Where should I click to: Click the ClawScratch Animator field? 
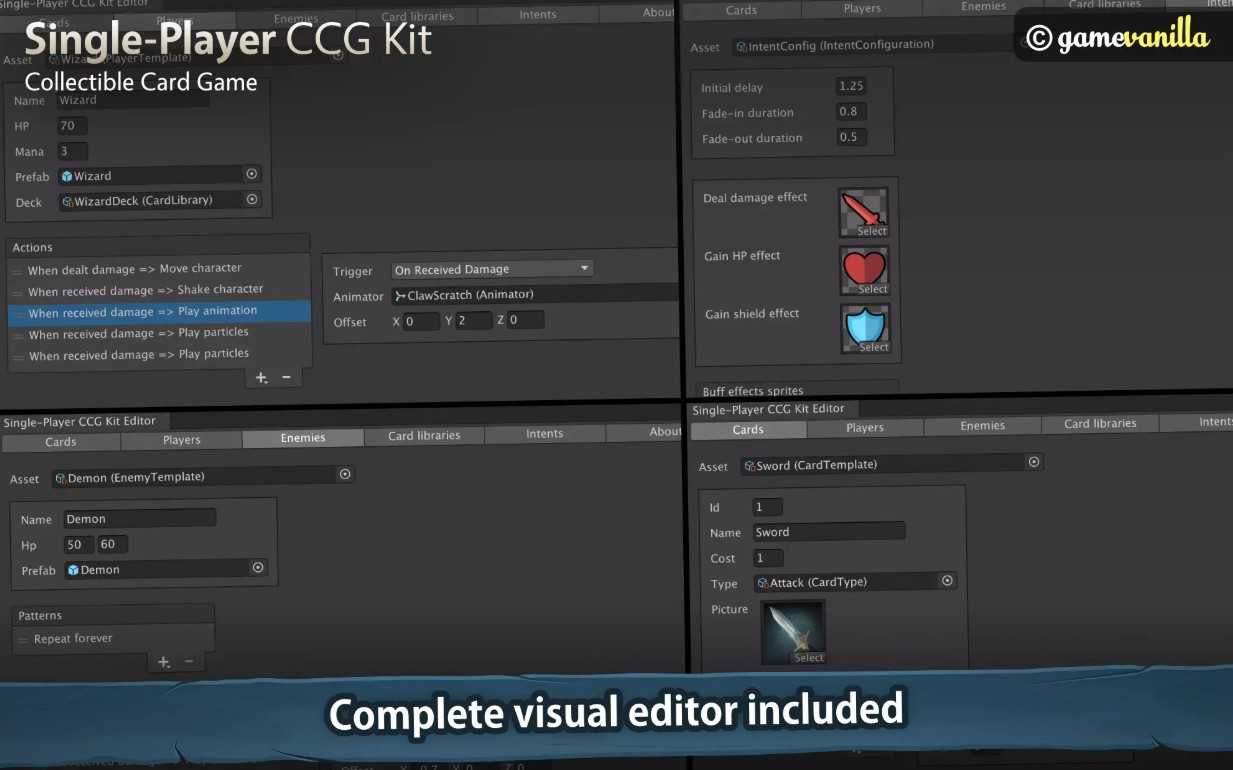tap(535, 294)
